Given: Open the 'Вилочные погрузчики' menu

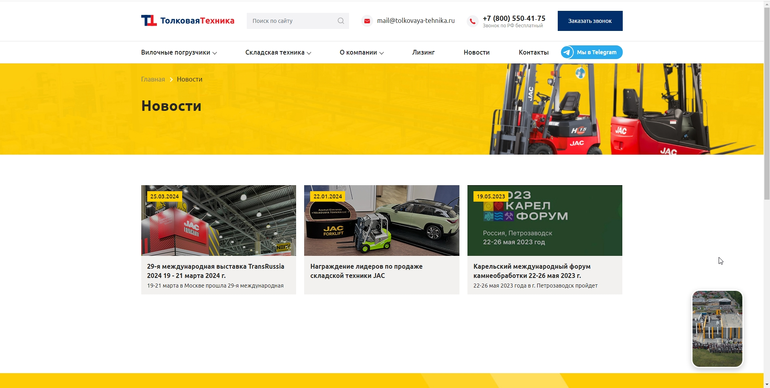Looking at the screenshot, I should coord(175,52).
